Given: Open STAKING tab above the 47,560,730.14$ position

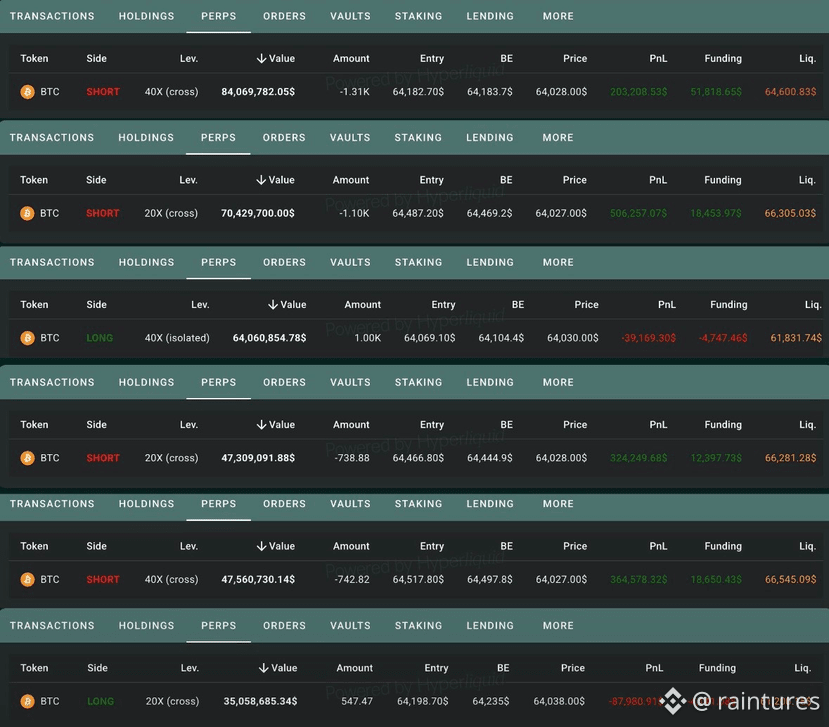Looking at the screenshot, I should 418,504.
